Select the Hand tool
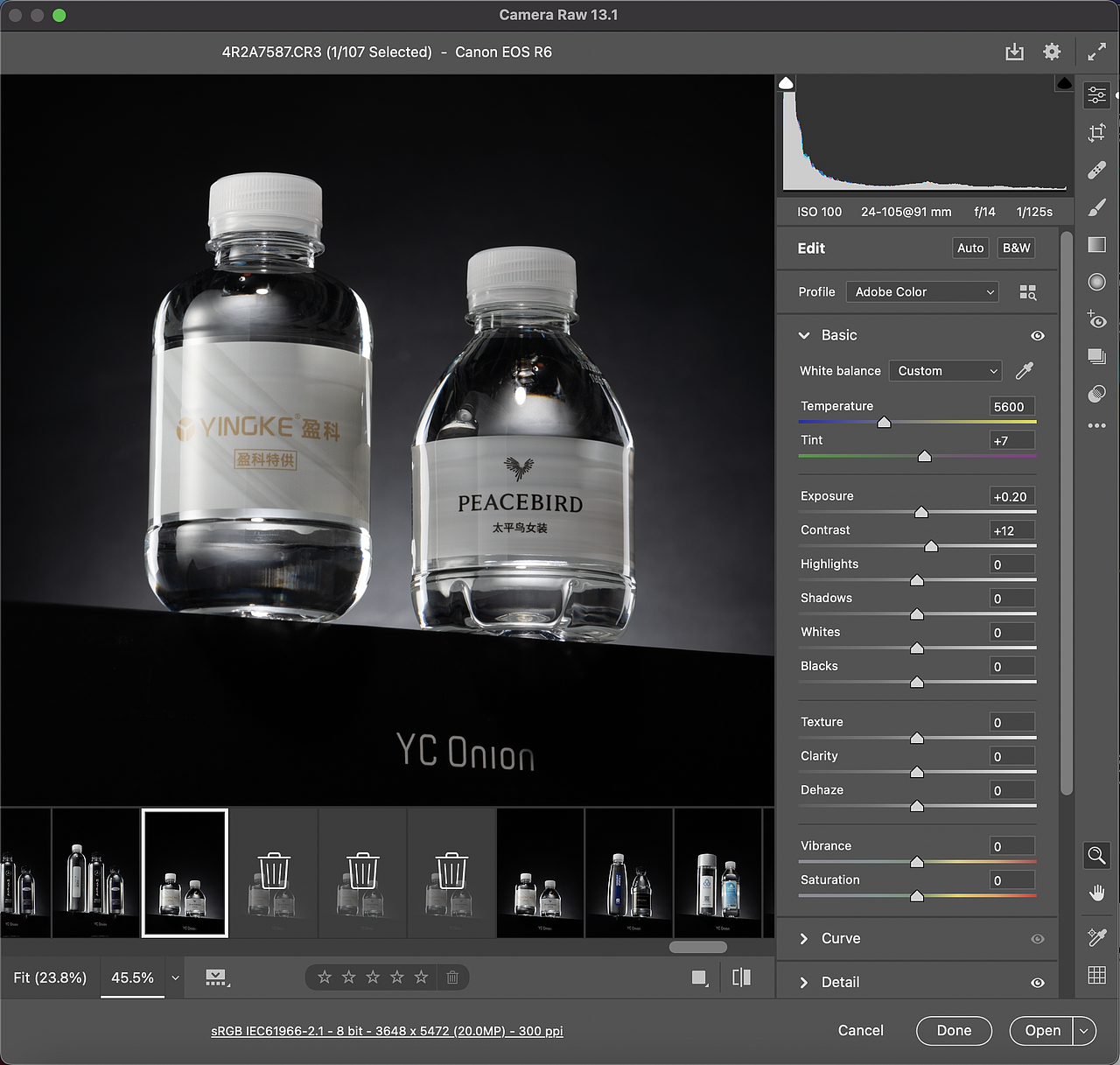Image resolution: width=1120 pixels, height=1065 pixels. 1096,893
